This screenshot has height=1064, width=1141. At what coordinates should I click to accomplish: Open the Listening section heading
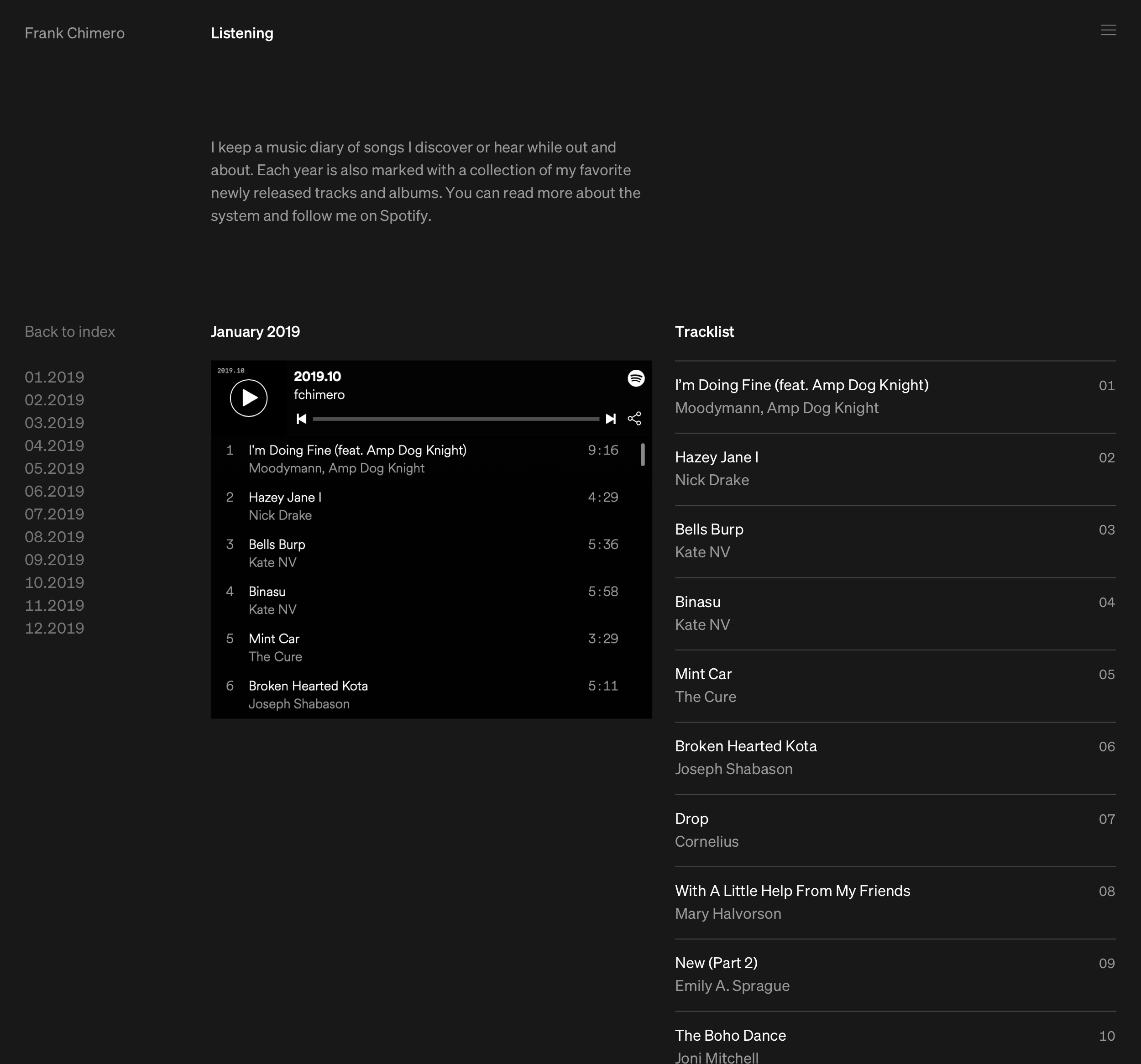[241, 33]
